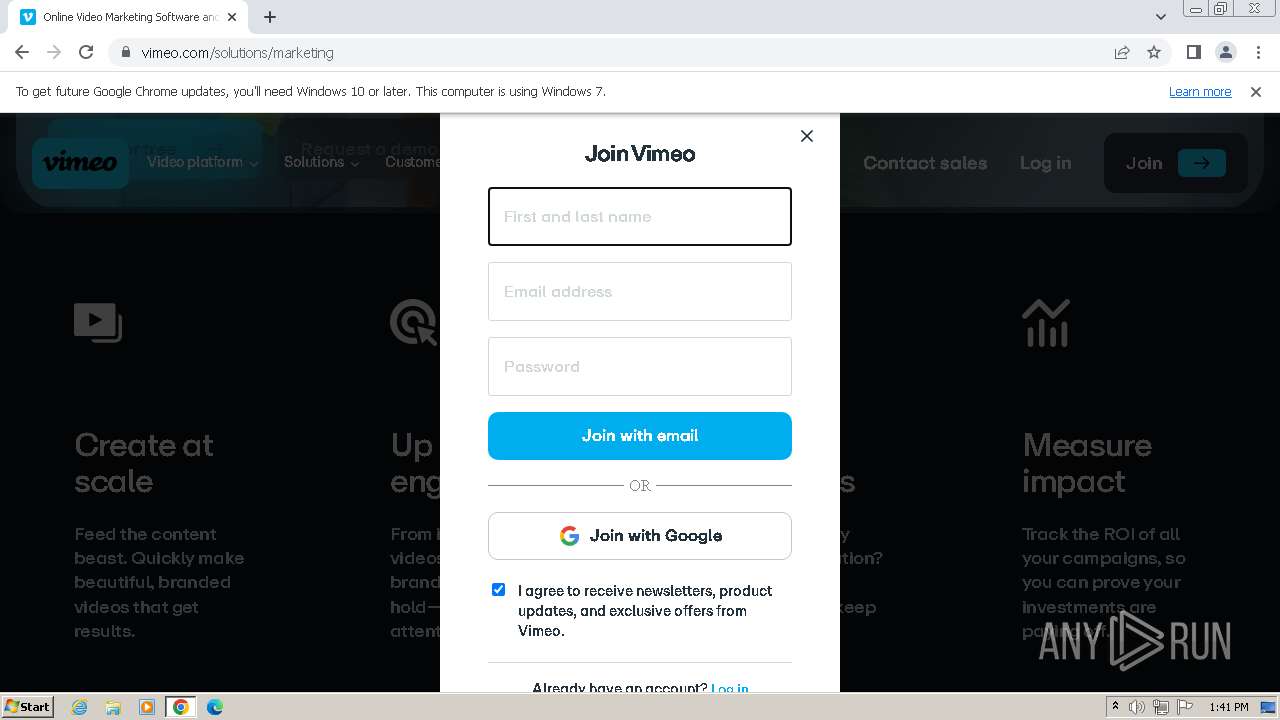Viewport: 1280px width, 720px height.
Task: Switch to Chrome in the taskbar
Action: tap(181, 707)
